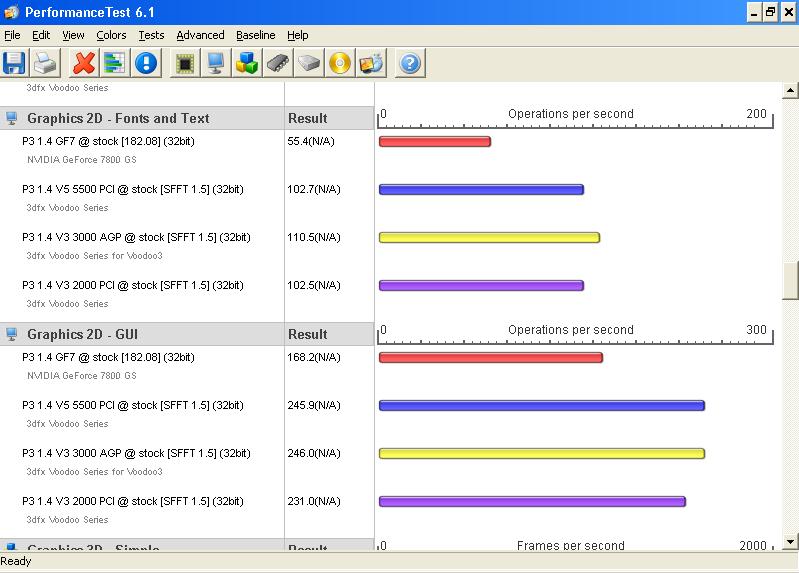
Task: Run the hard disk test icon
Action: point(309,64)
